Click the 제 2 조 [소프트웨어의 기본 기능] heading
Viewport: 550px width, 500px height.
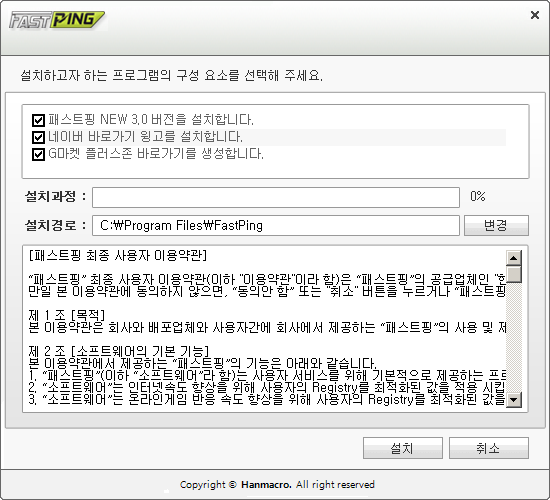pyautogui.click(x=119, y=351)
